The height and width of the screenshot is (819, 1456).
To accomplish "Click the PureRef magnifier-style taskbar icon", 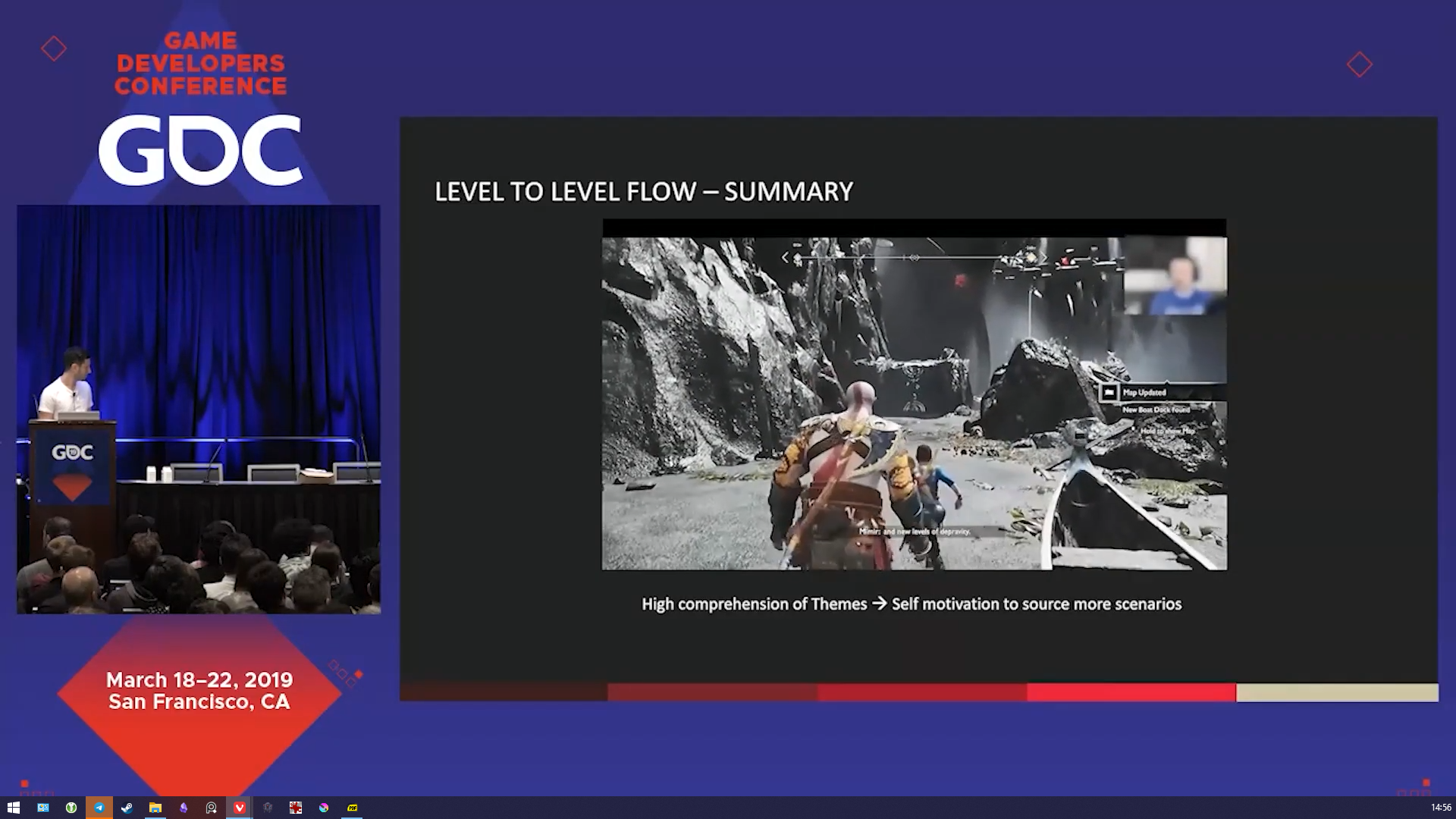I will (x=211, y=808).
